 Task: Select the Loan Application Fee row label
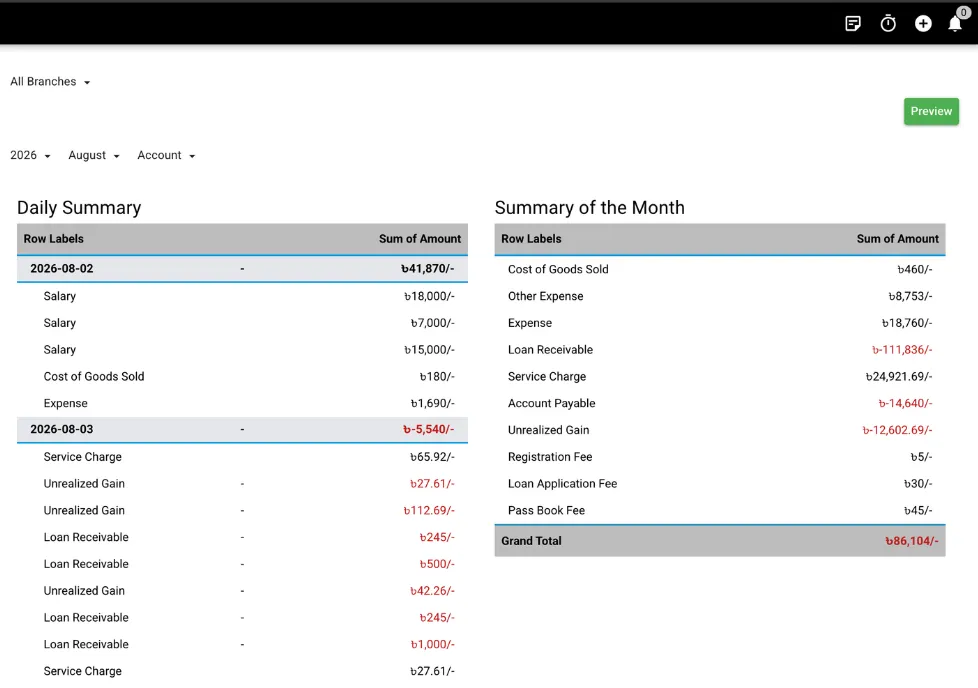click(562, 484)
